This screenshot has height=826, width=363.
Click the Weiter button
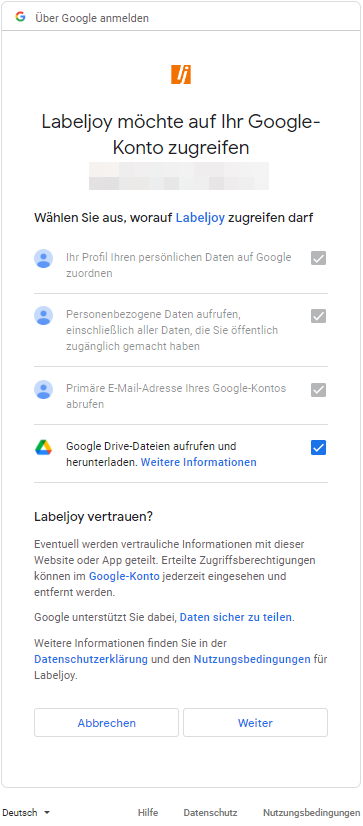[256, 723]
